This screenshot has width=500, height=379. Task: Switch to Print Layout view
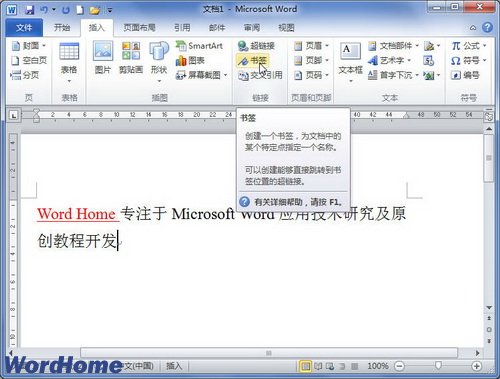point(305,366)
